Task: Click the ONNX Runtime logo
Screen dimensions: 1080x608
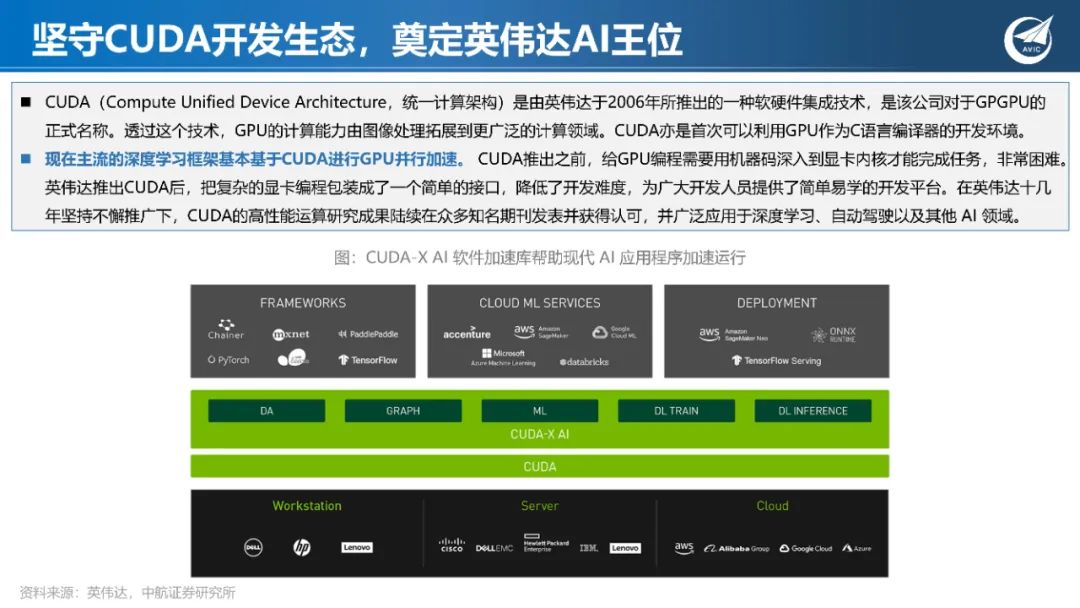Action: point(833,335)
